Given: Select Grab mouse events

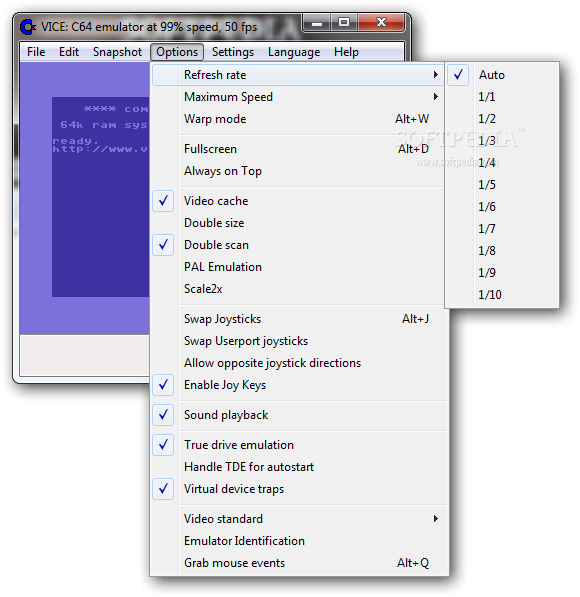Looking at the screenshot, I should click(x=298, y=563).
